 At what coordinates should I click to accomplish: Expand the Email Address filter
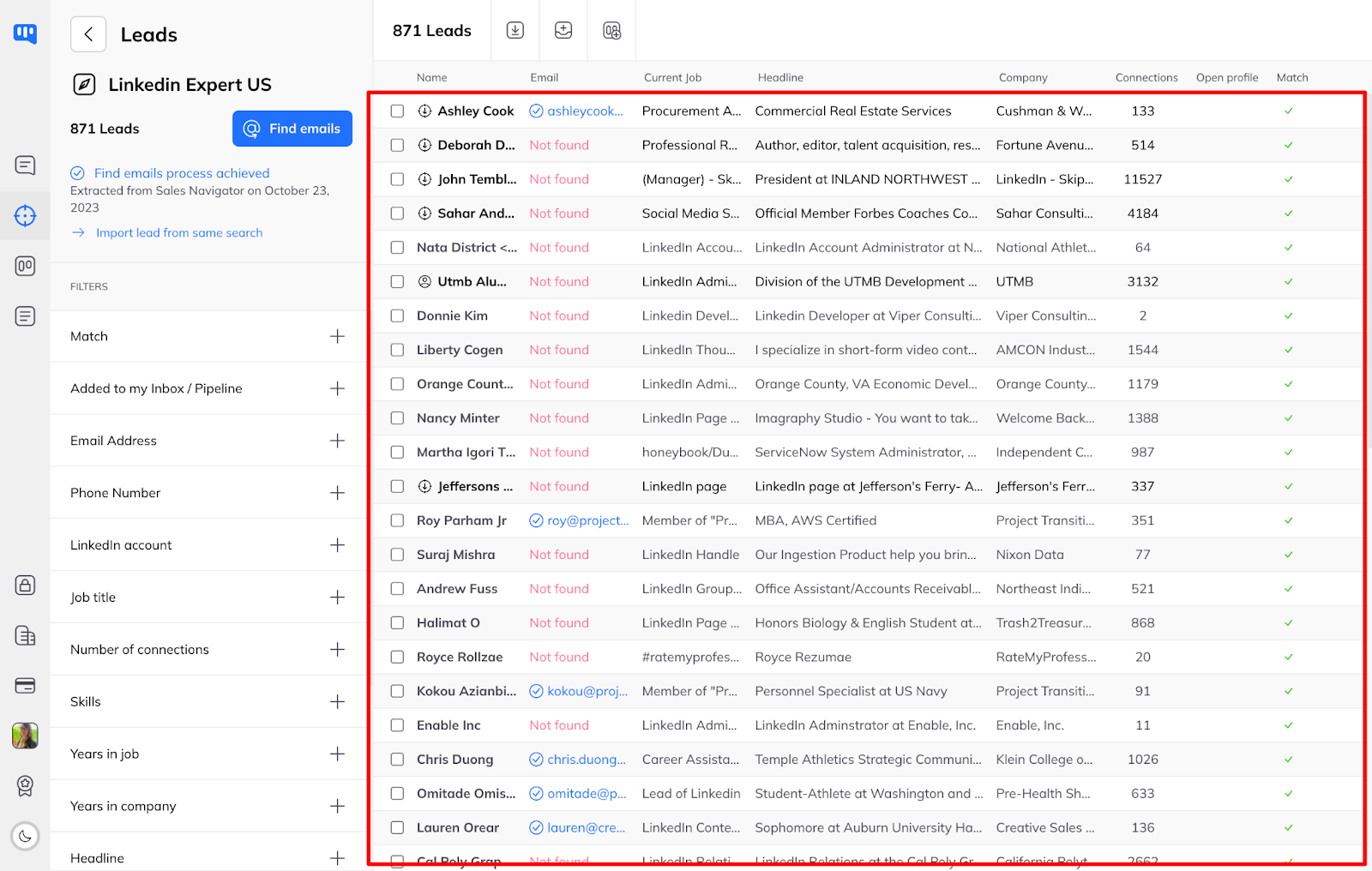point(338,441)
